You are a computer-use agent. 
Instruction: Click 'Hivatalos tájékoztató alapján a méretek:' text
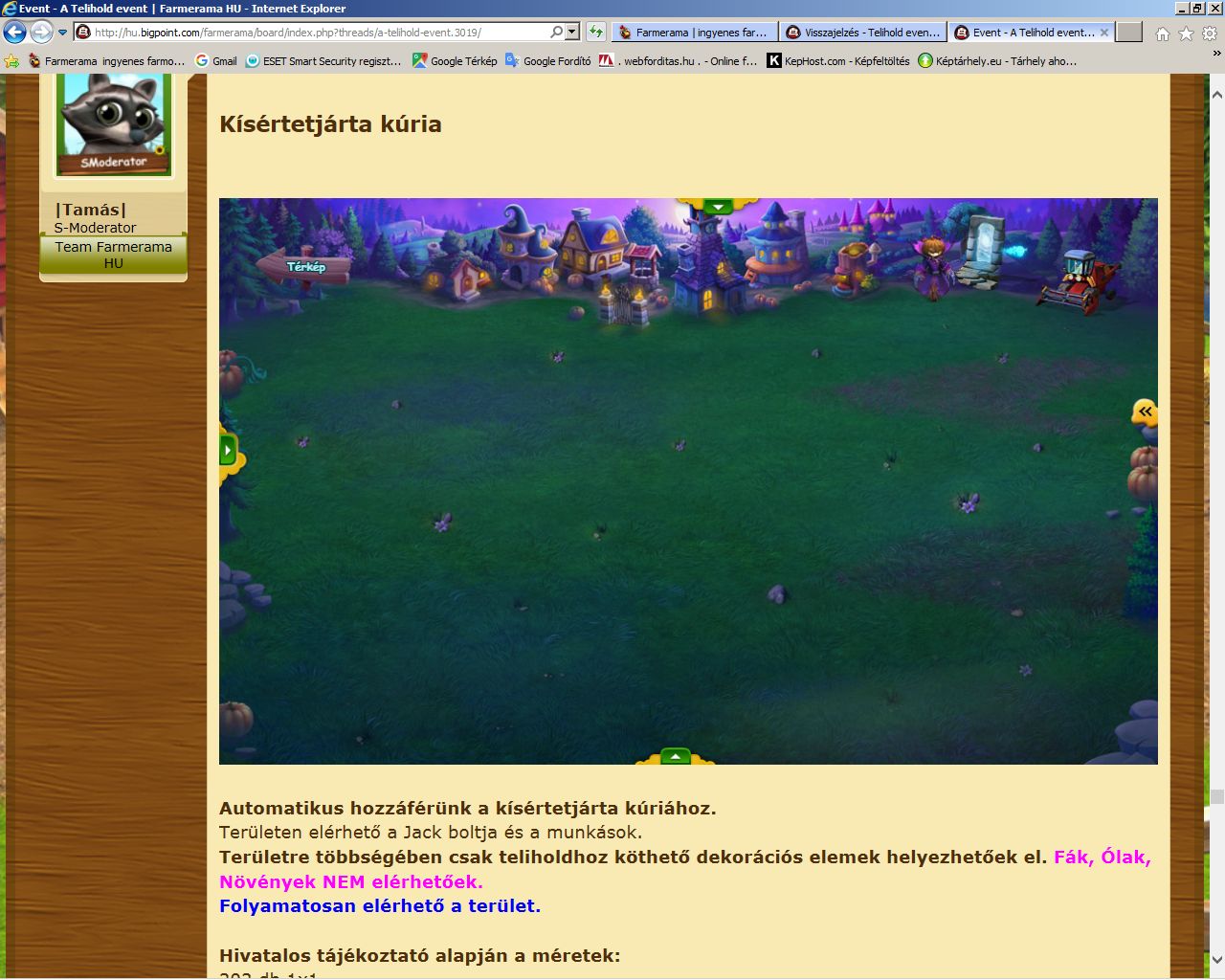419,955
